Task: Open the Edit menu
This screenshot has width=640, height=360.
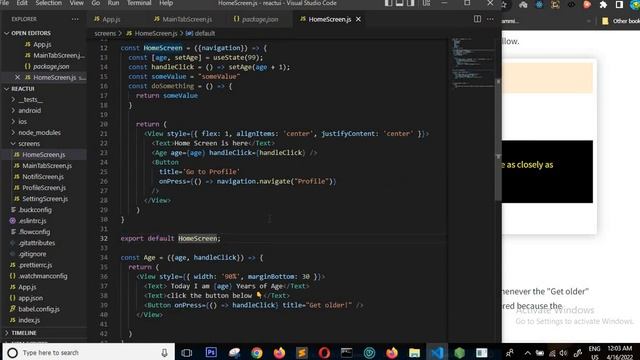Action: pyautogui.click(x=22, y=3)
